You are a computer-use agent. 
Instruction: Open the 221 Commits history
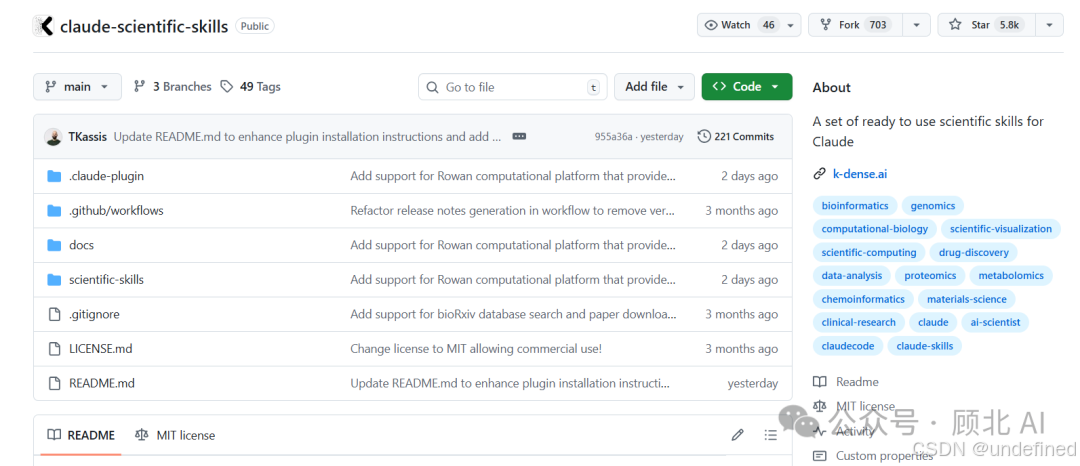736,136
